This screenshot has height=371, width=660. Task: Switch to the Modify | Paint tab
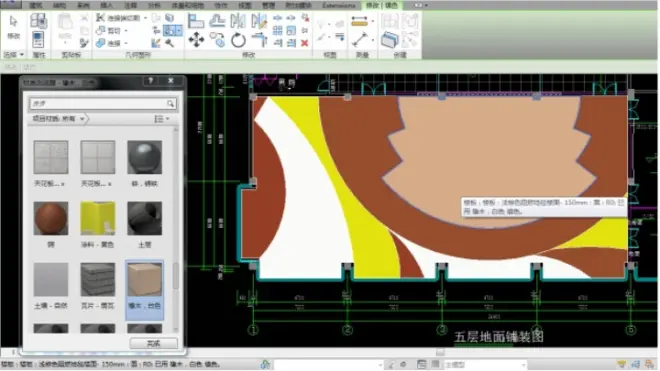point(382,5)
